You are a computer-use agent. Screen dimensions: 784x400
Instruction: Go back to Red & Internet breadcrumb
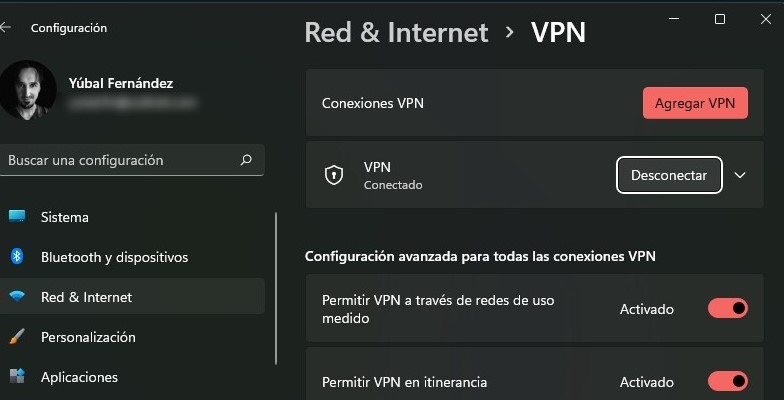point(396,32)
